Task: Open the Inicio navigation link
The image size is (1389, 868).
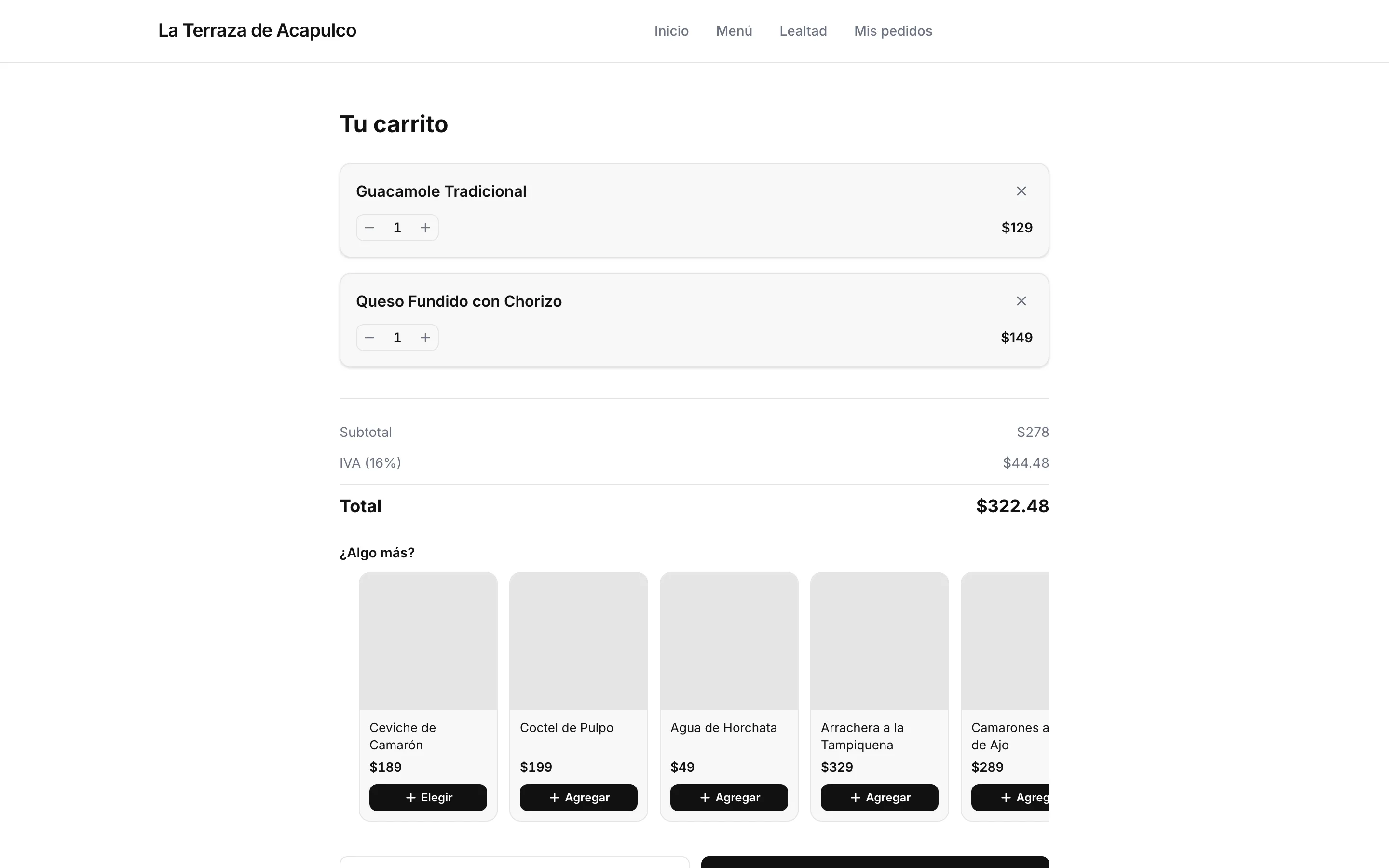Action: click(x=671, y=31)
